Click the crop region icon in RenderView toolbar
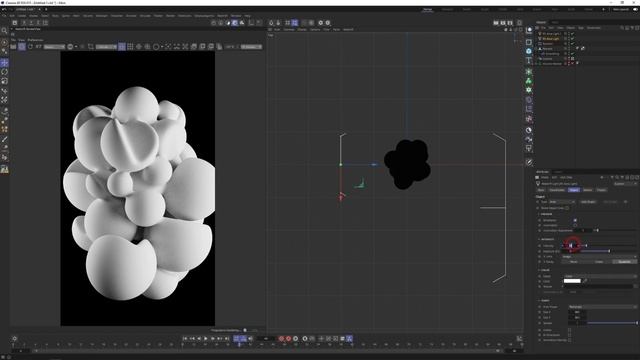 point(91,47)
